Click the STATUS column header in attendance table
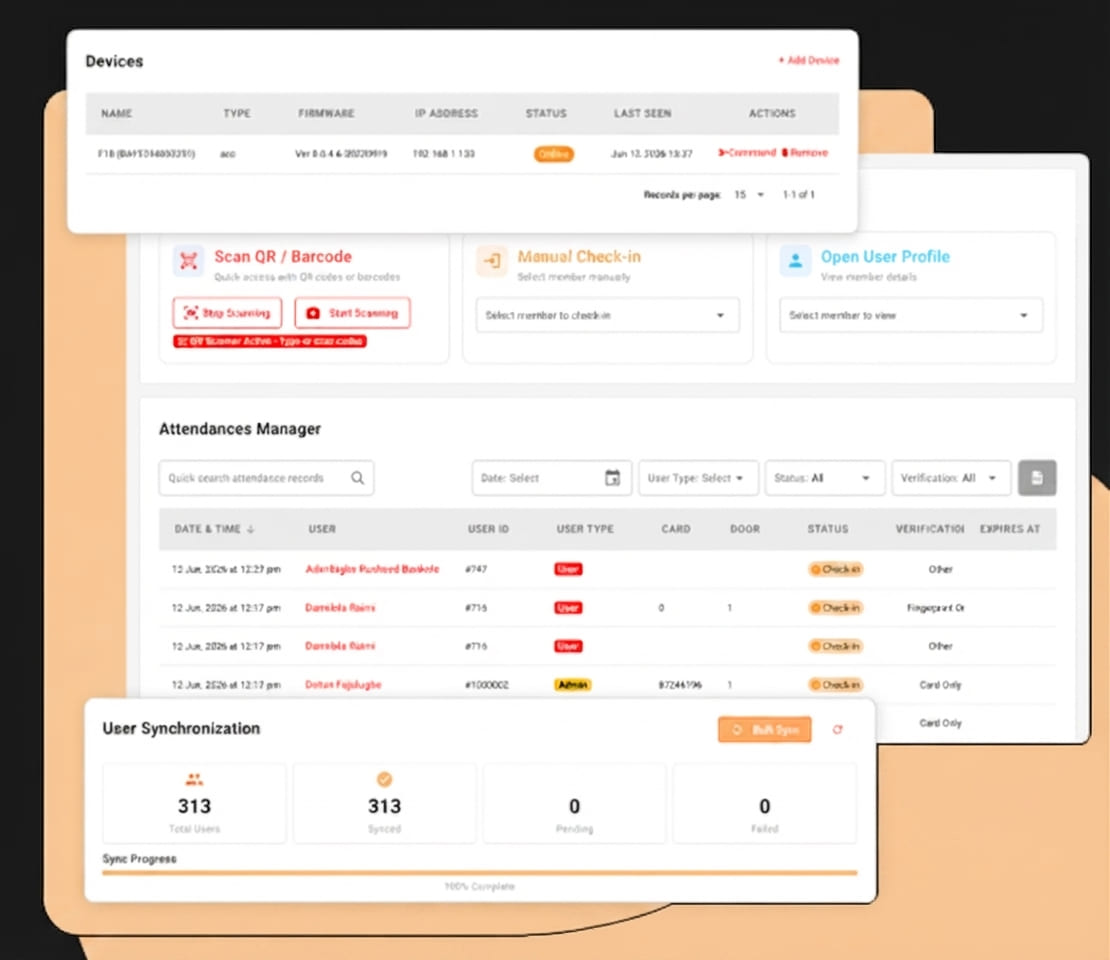Viewport: 1110px width, 960px height. pyautogui.click(x=828, y=529)
